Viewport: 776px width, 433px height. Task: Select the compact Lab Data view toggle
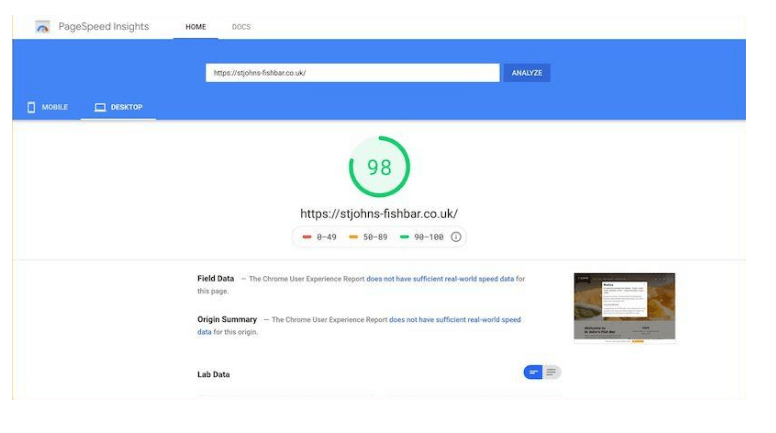[533, 372]
